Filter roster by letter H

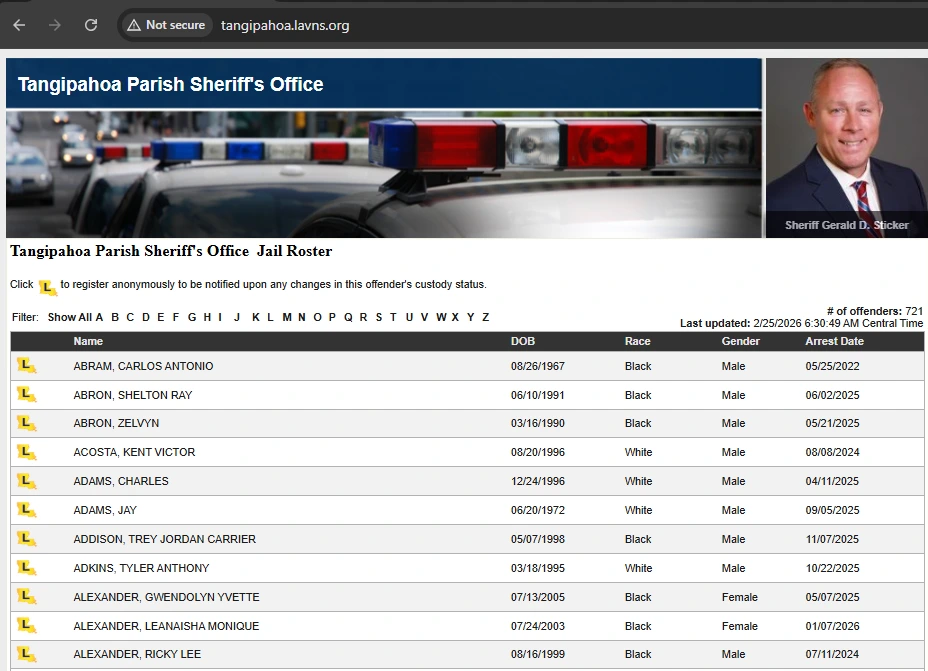[x=207, y=317]
